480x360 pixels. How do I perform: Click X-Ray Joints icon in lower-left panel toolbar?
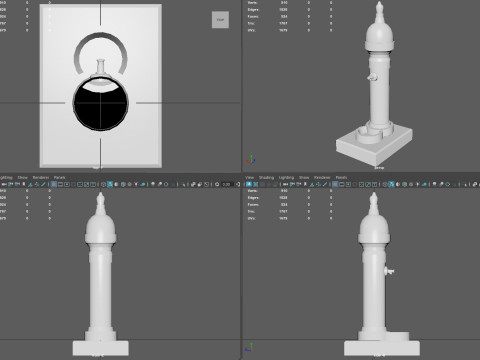click(206, 184)
